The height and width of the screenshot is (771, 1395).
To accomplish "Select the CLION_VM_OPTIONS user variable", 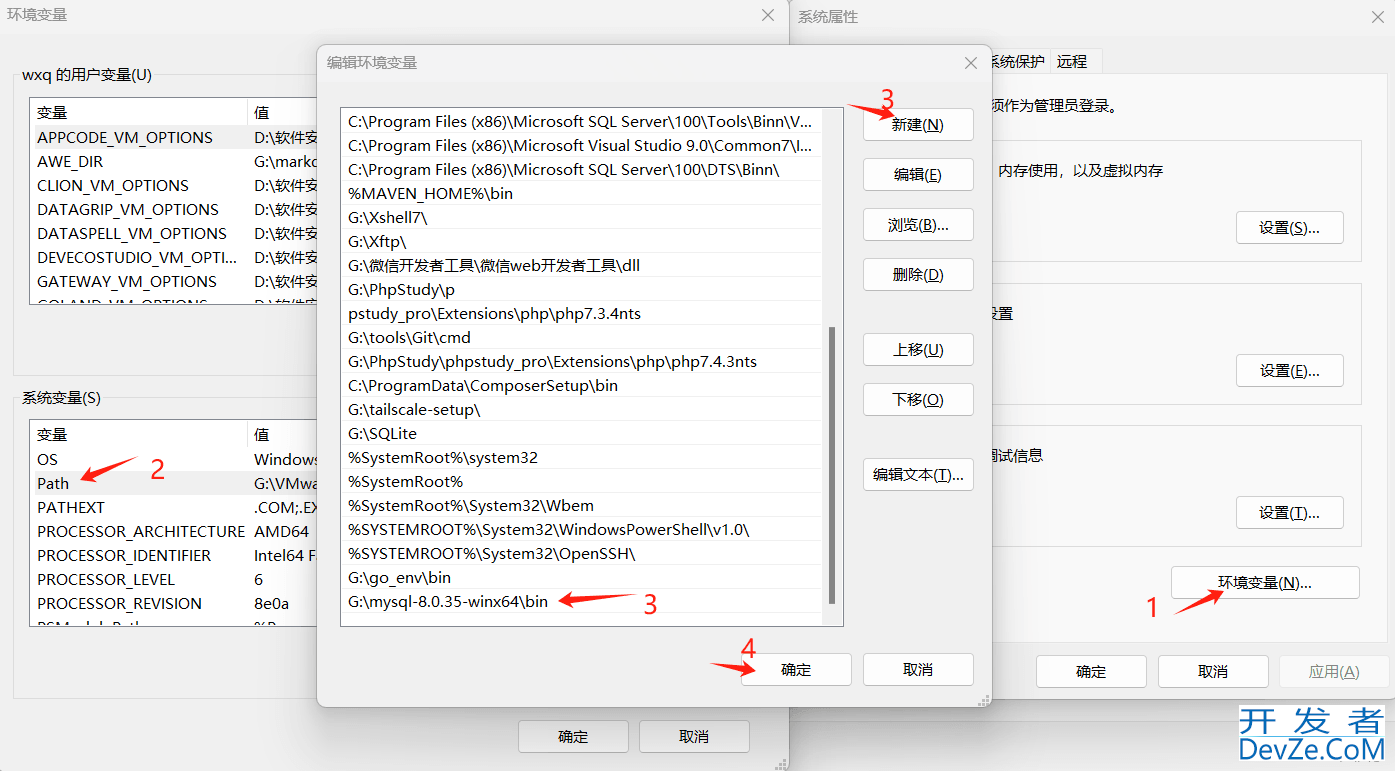I will tap(175, 186).
